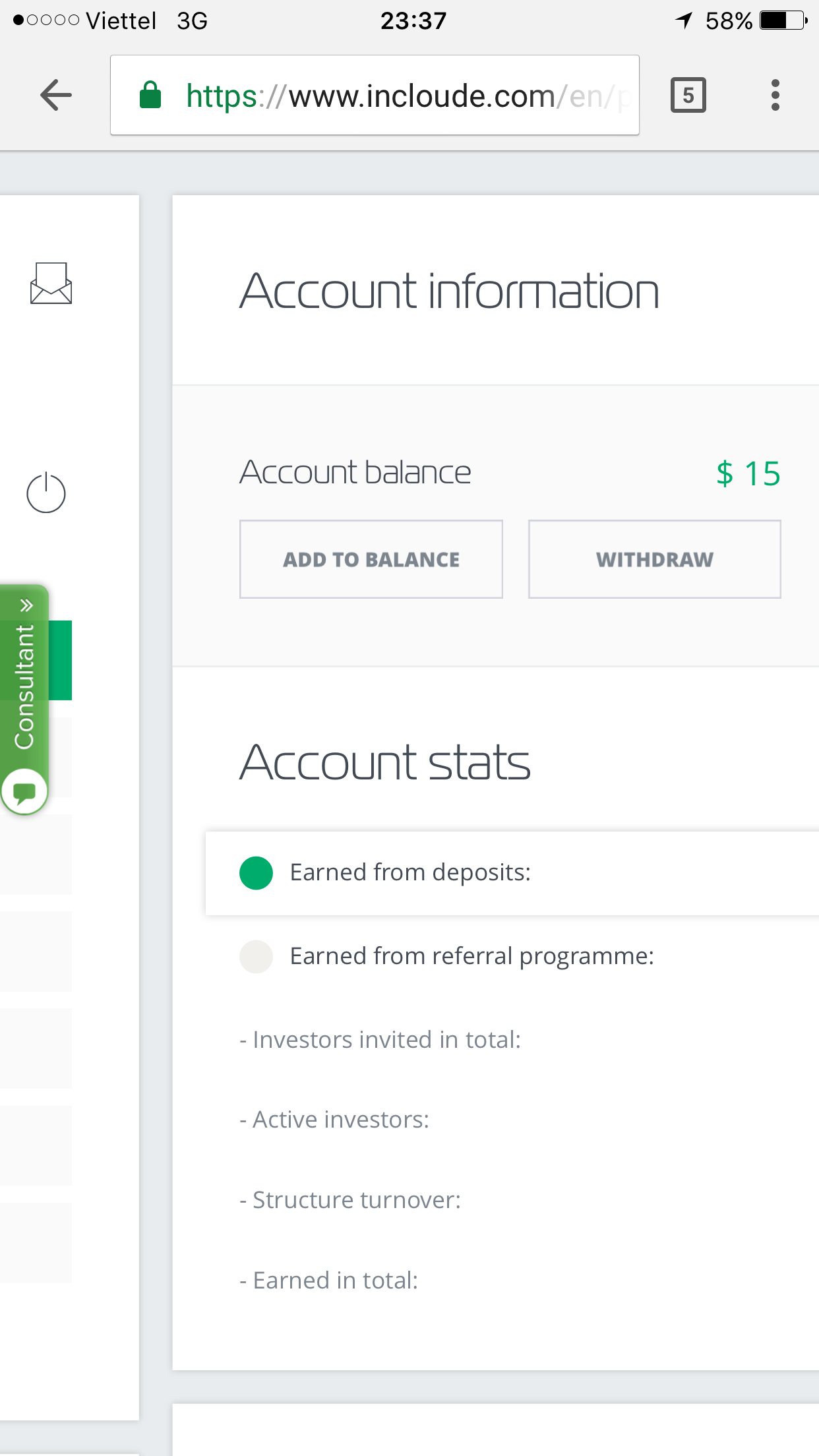819x1456 pixels.
Task: Select the green active sidebar menu item
Action: (x=60, y=659)
